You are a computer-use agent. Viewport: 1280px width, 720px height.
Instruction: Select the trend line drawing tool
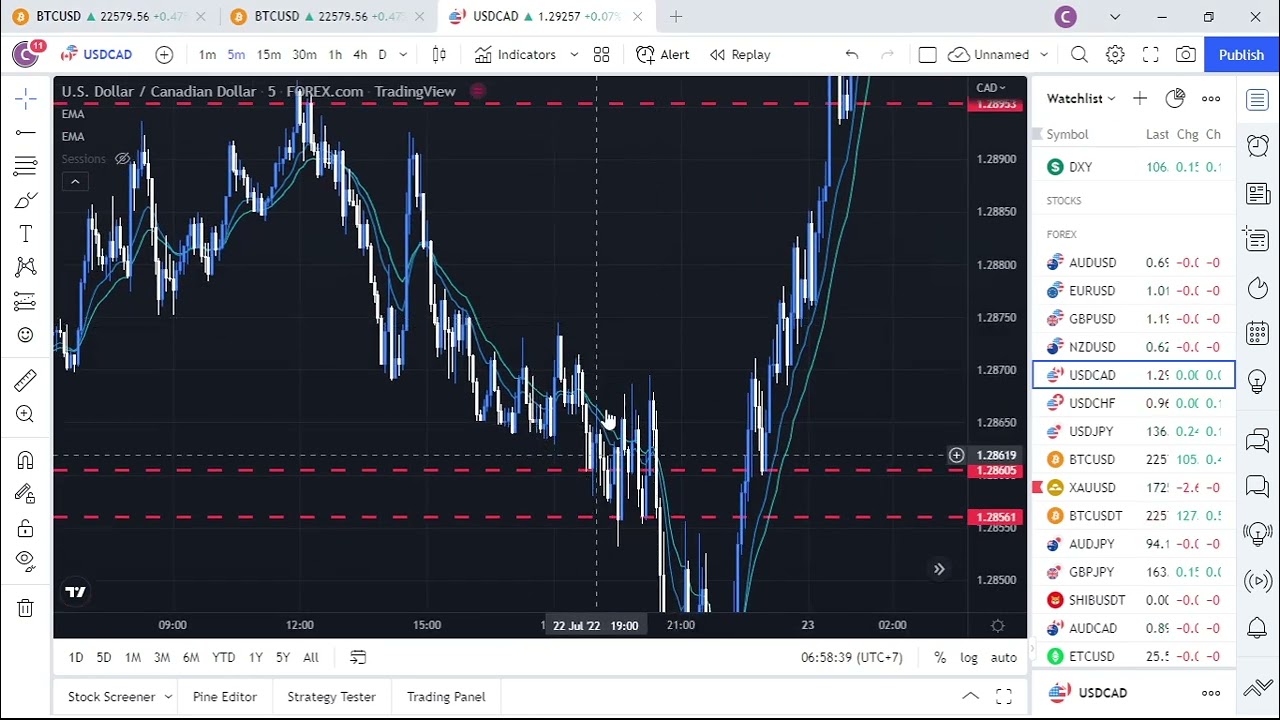(x=25, y=132)
